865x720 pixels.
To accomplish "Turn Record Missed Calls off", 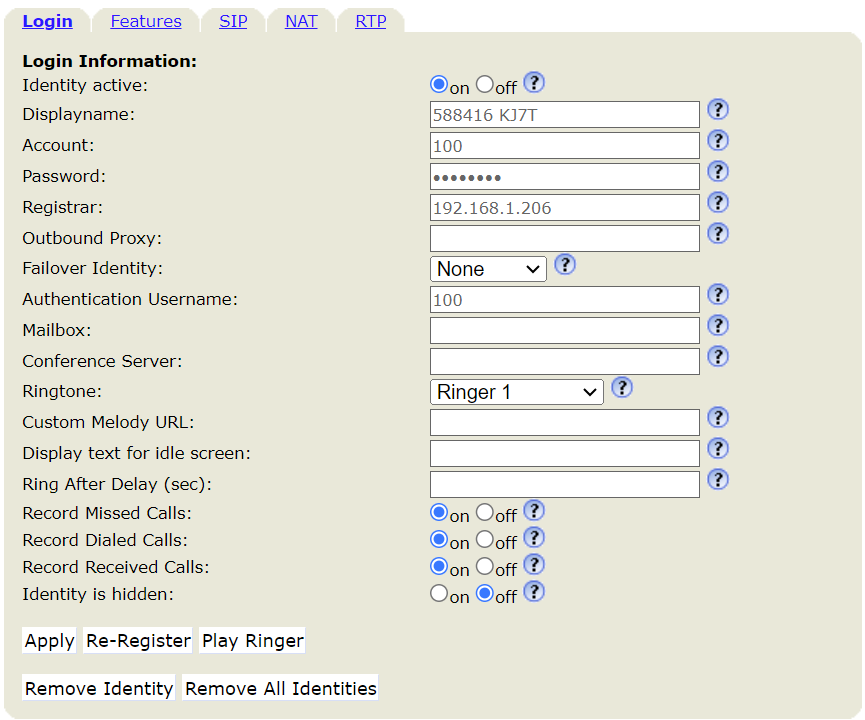I will 484,513.
